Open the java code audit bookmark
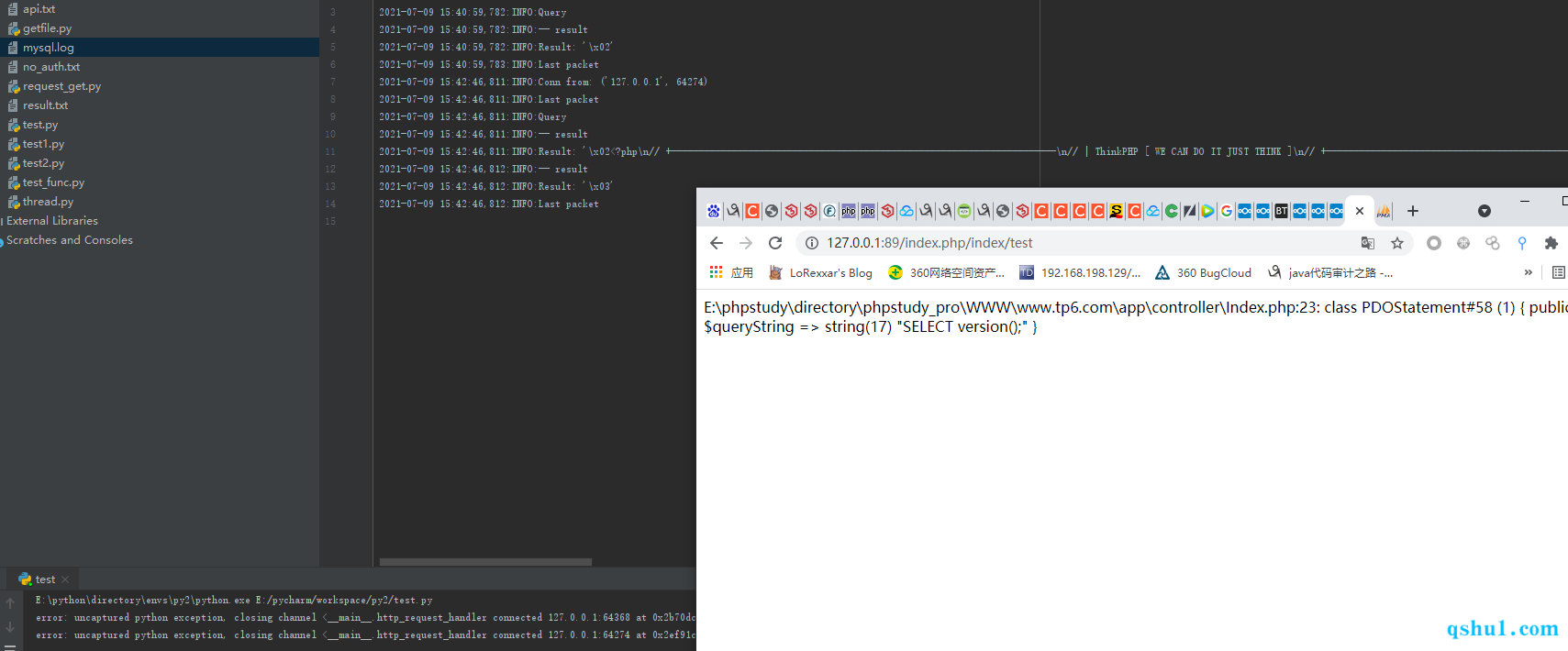This screenshot has width=1568, height=651. pos(1330,272)
